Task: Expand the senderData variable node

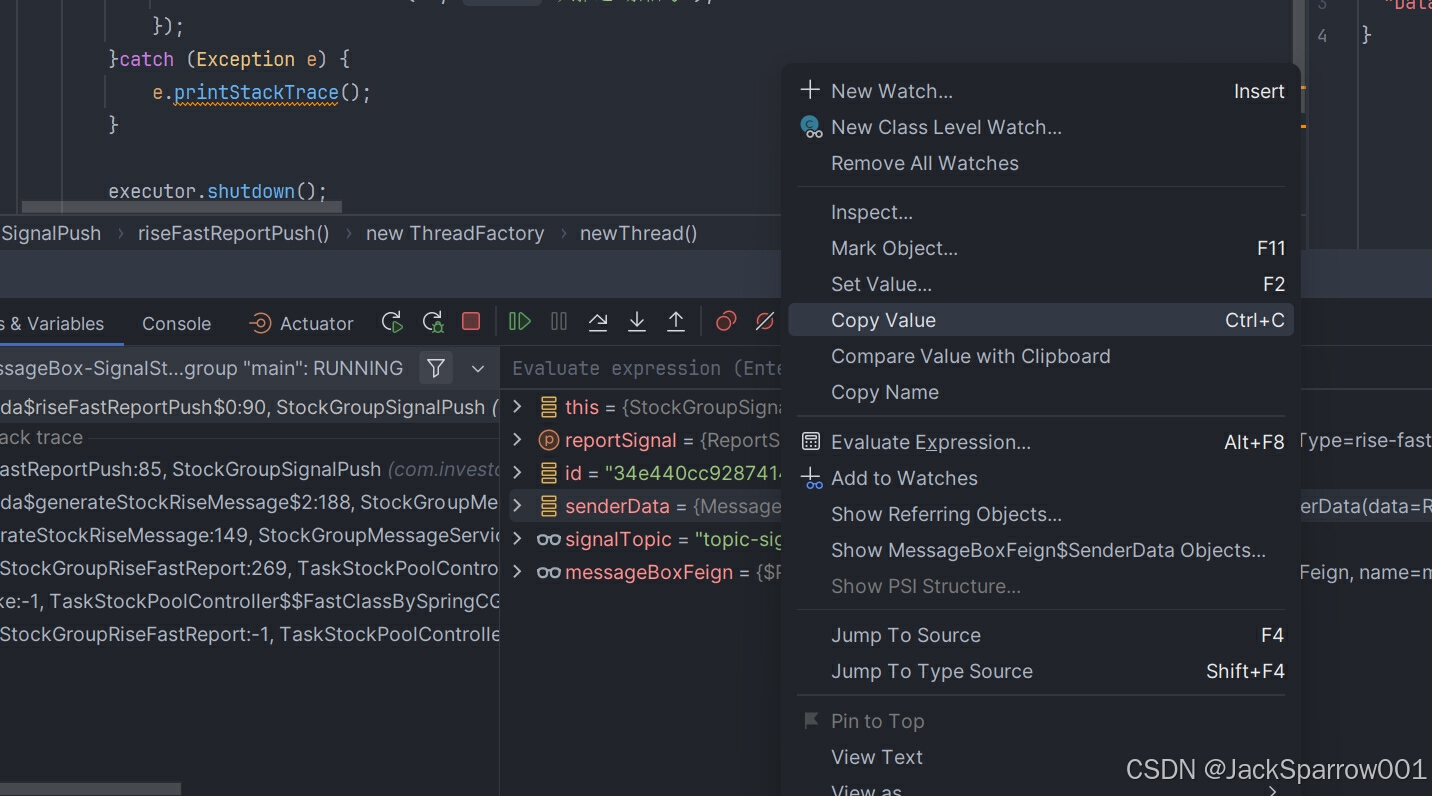Action: tap(517, 506)
